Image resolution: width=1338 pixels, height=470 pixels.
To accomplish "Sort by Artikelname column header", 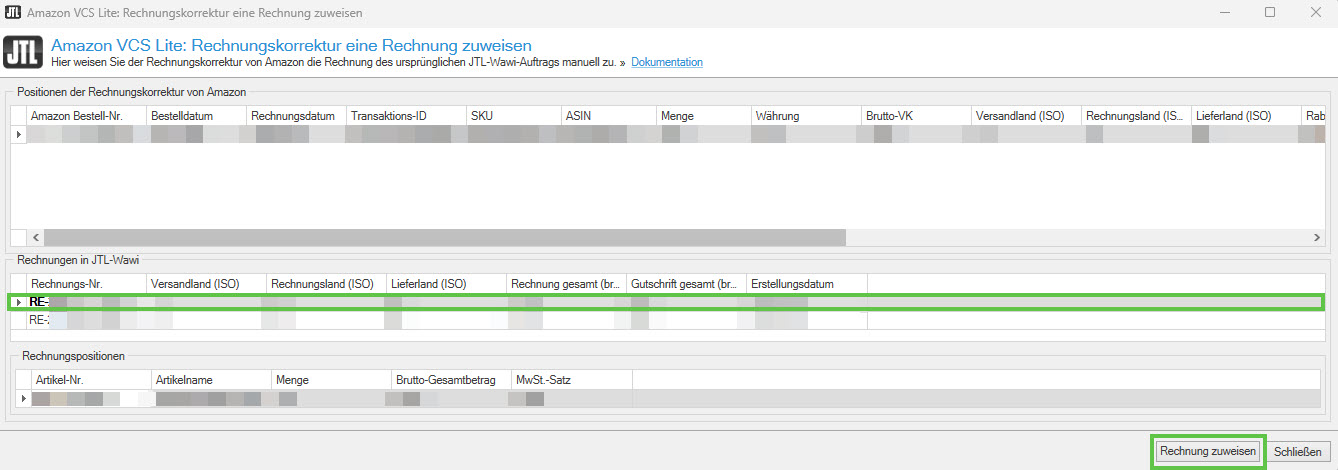I will coord(184,380).
